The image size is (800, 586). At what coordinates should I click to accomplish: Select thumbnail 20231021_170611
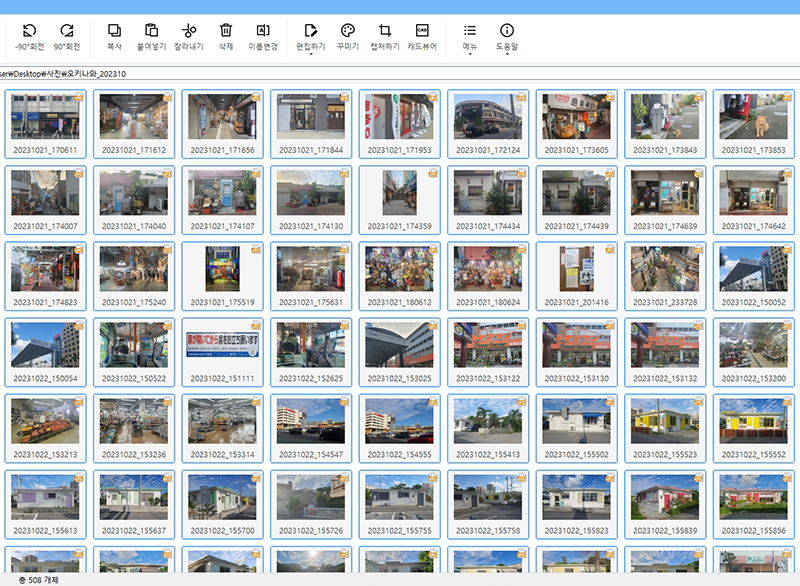coord(45,124)
